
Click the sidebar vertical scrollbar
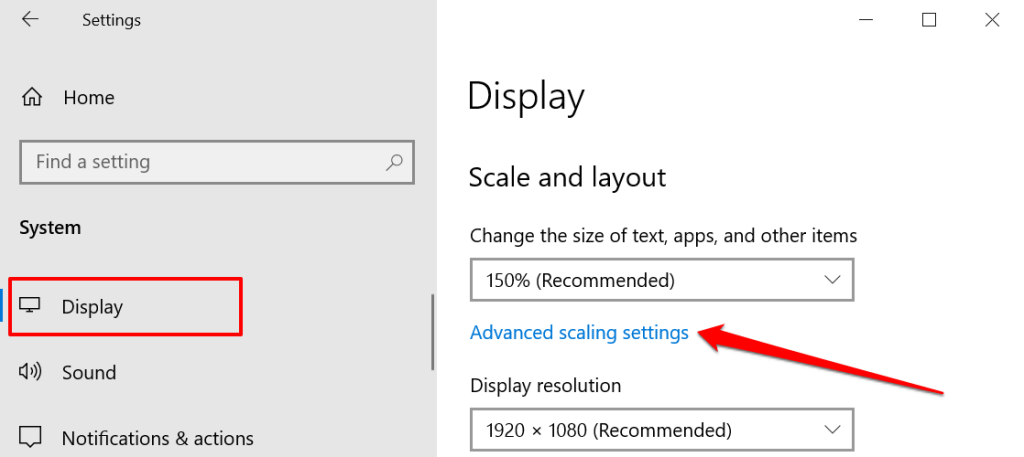[x=432, y=331]
